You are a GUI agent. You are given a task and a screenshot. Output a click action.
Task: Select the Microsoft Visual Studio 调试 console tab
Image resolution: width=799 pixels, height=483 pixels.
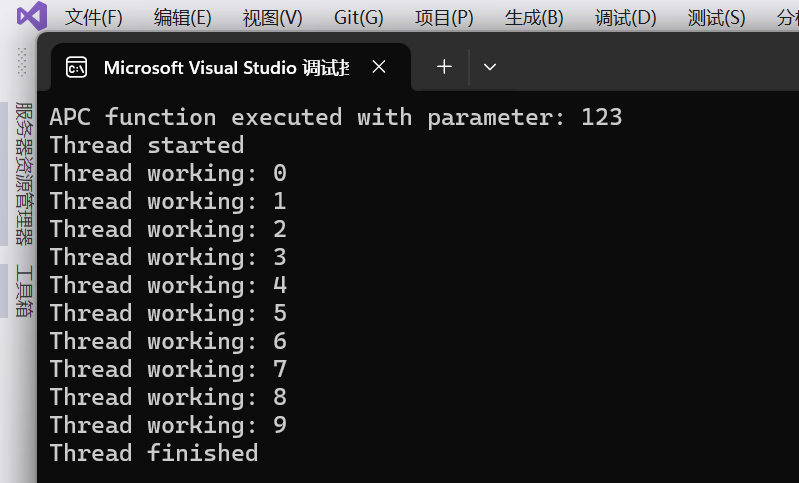click(x=226, y=67)
